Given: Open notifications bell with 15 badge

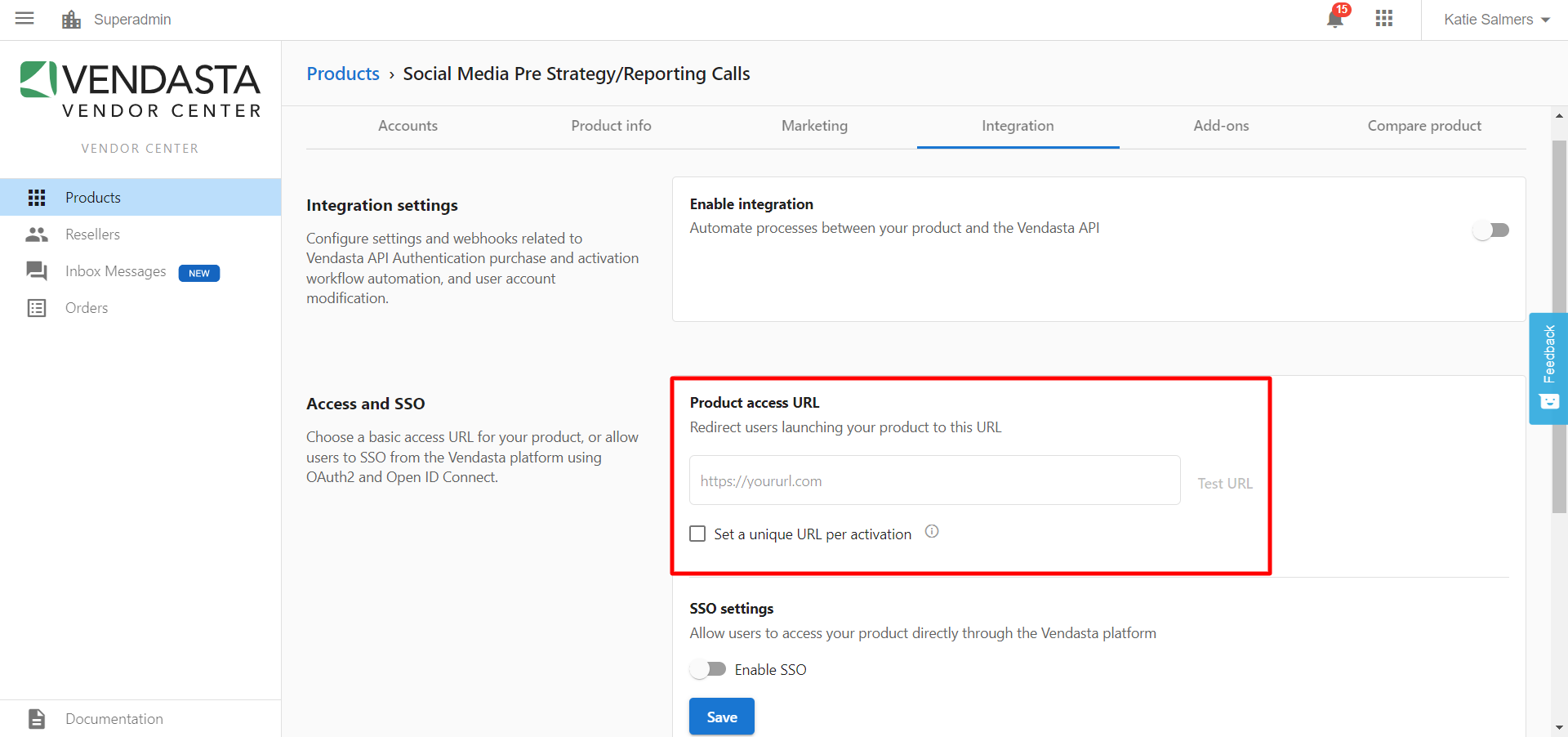Looking at the screenshot, I should click(x=1335, y=18).
